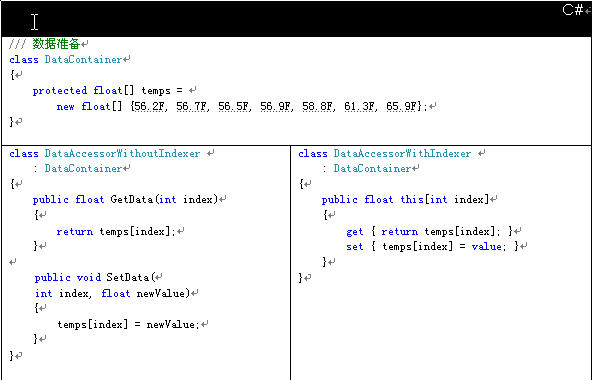The width and height of the screenshot is (593, 380).
Task: Click the black header bar
Action: click(x=296, y=19)
